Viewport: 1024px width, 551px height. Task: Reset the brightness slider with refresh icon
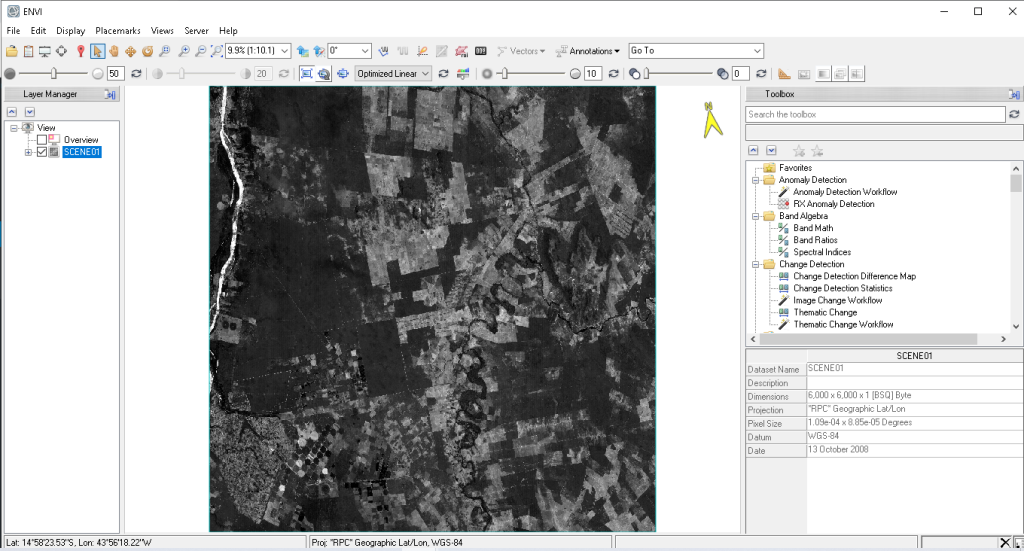pyautogui.click(x=136, y=74)
